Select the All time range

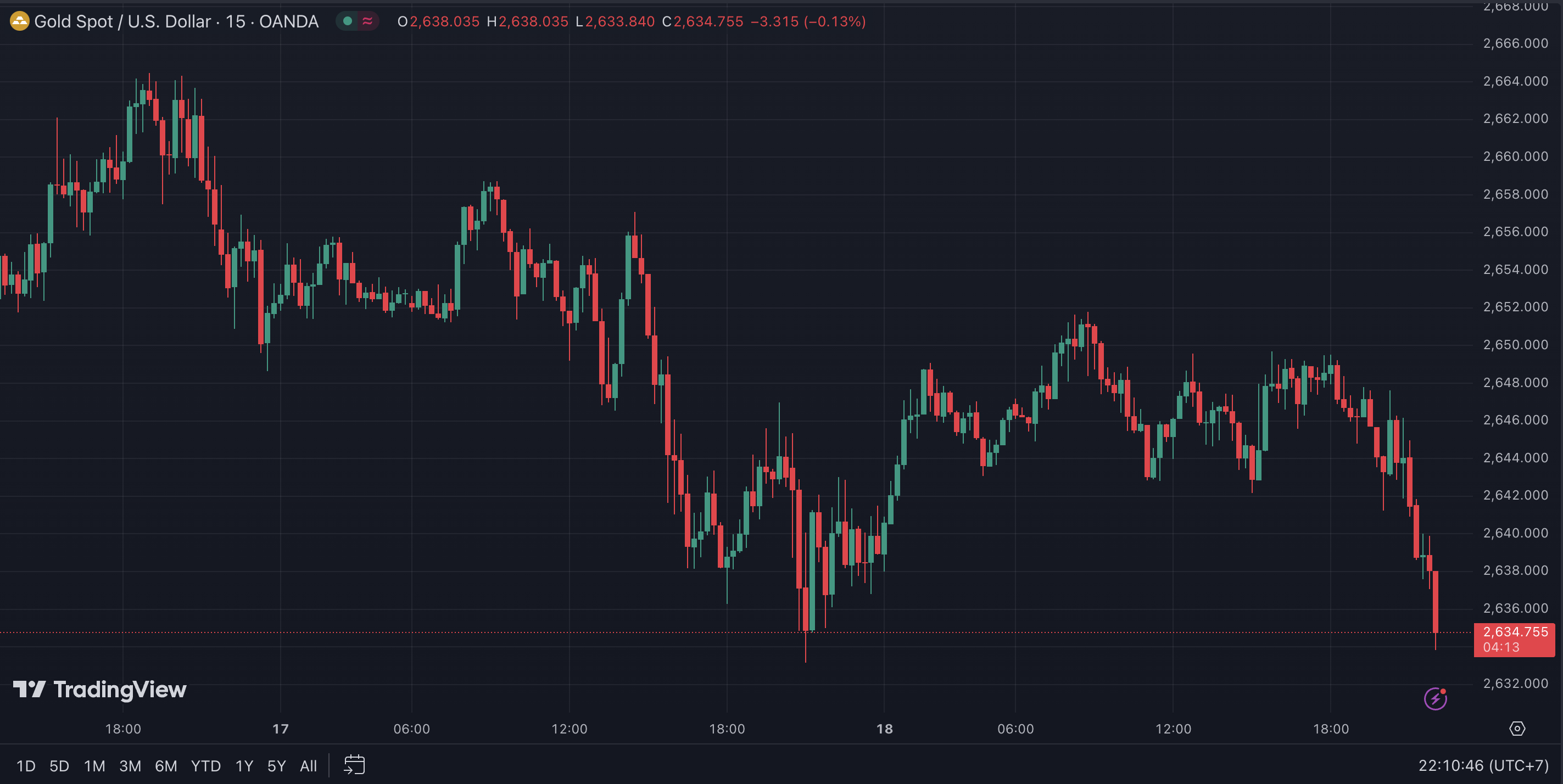coord(308,766)
